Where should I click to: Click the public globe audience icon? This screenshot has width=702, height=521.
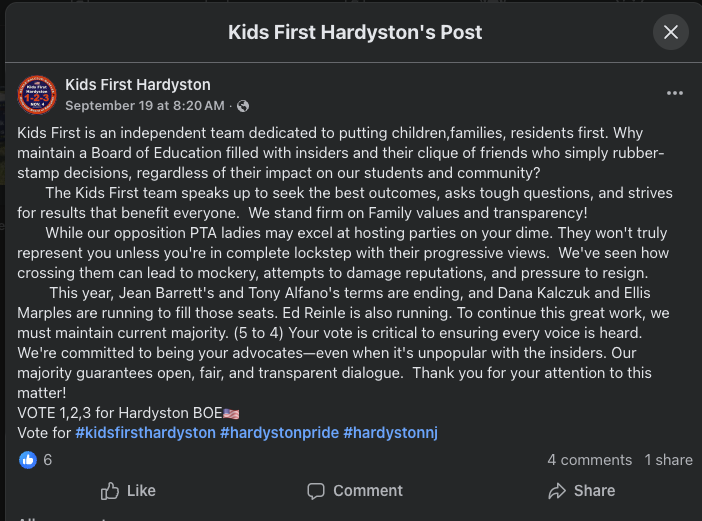(x=242, y=105)
